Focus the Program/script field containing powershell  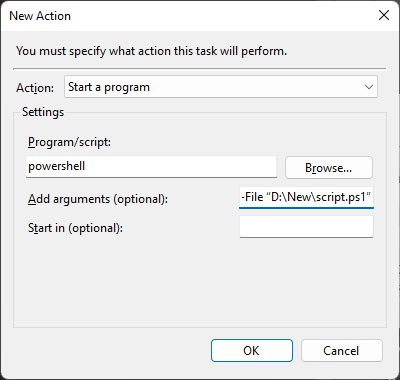[151, 167]
